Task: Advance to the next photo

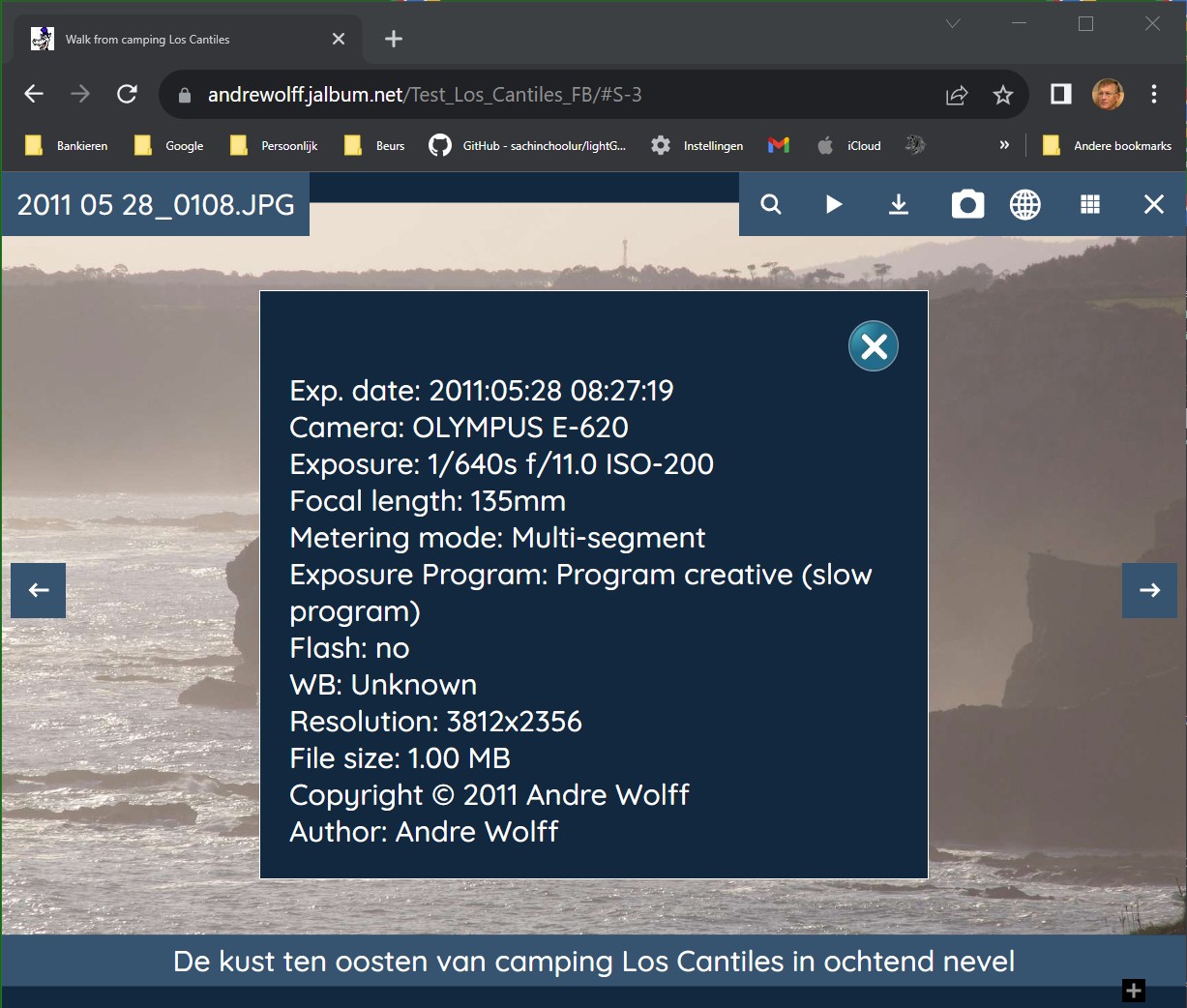Action: [x=1149, y=590]
